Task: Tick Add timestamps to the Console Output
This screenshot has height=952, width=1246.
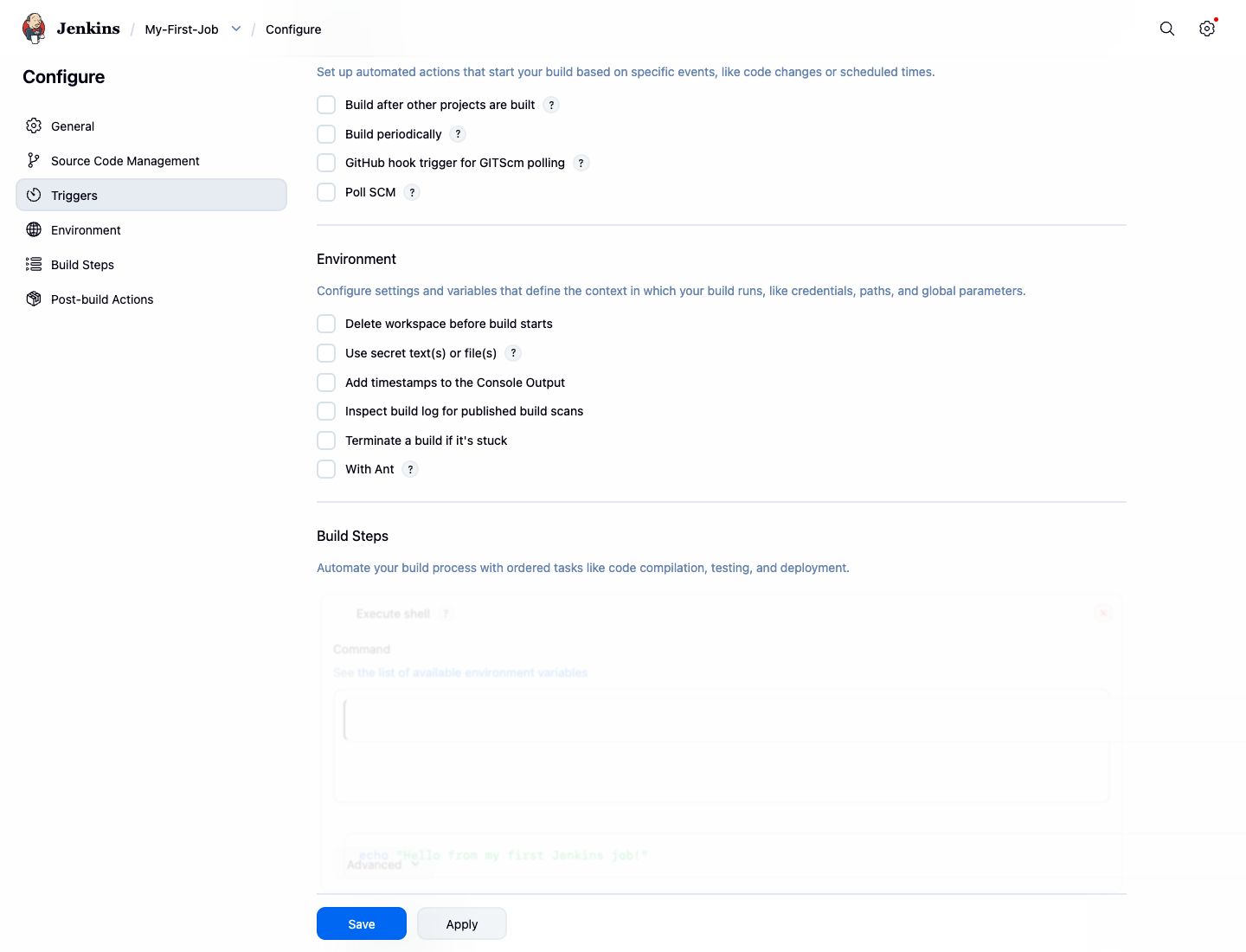Action: pyautogui.click(x=326, y=383)
